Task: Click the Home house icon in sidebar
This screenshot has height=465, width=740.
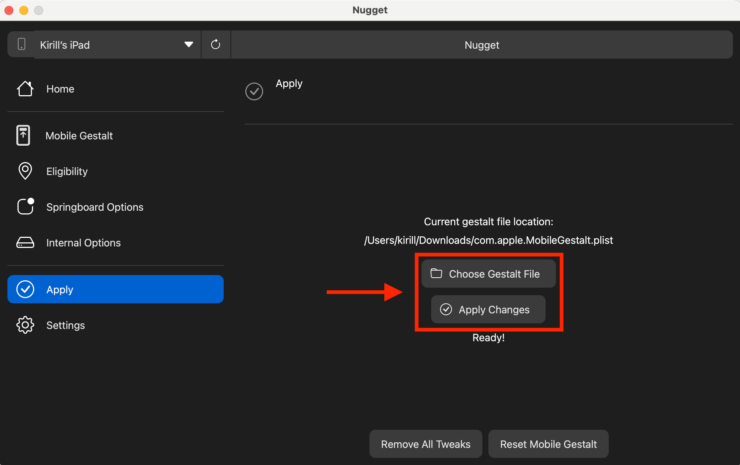Action: coord(26,89)
